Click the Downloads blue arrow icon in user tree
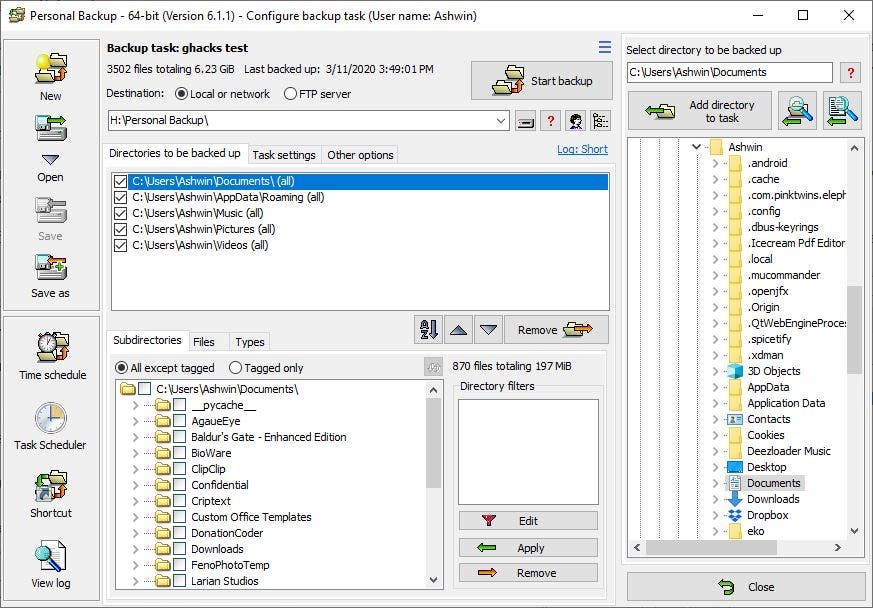This screenshot has height=608, width=873. 735,499
